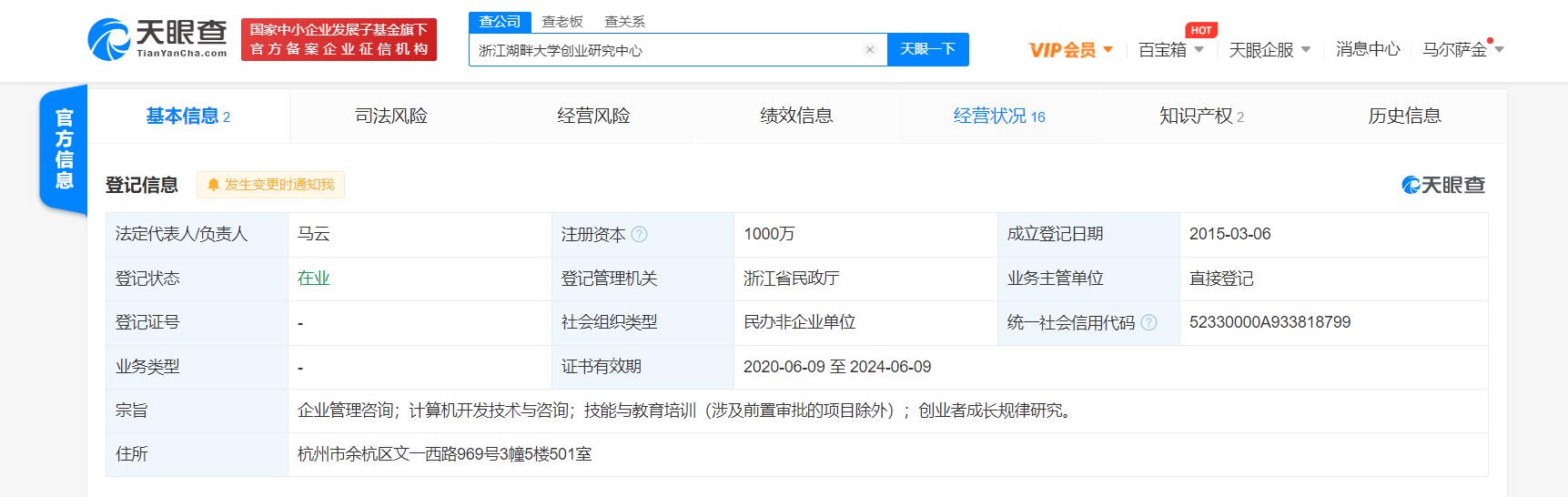Open the 马尔萨金 account dropdown
Image resolution: width=1568 pixels, height=497 pixels.
1463,50
